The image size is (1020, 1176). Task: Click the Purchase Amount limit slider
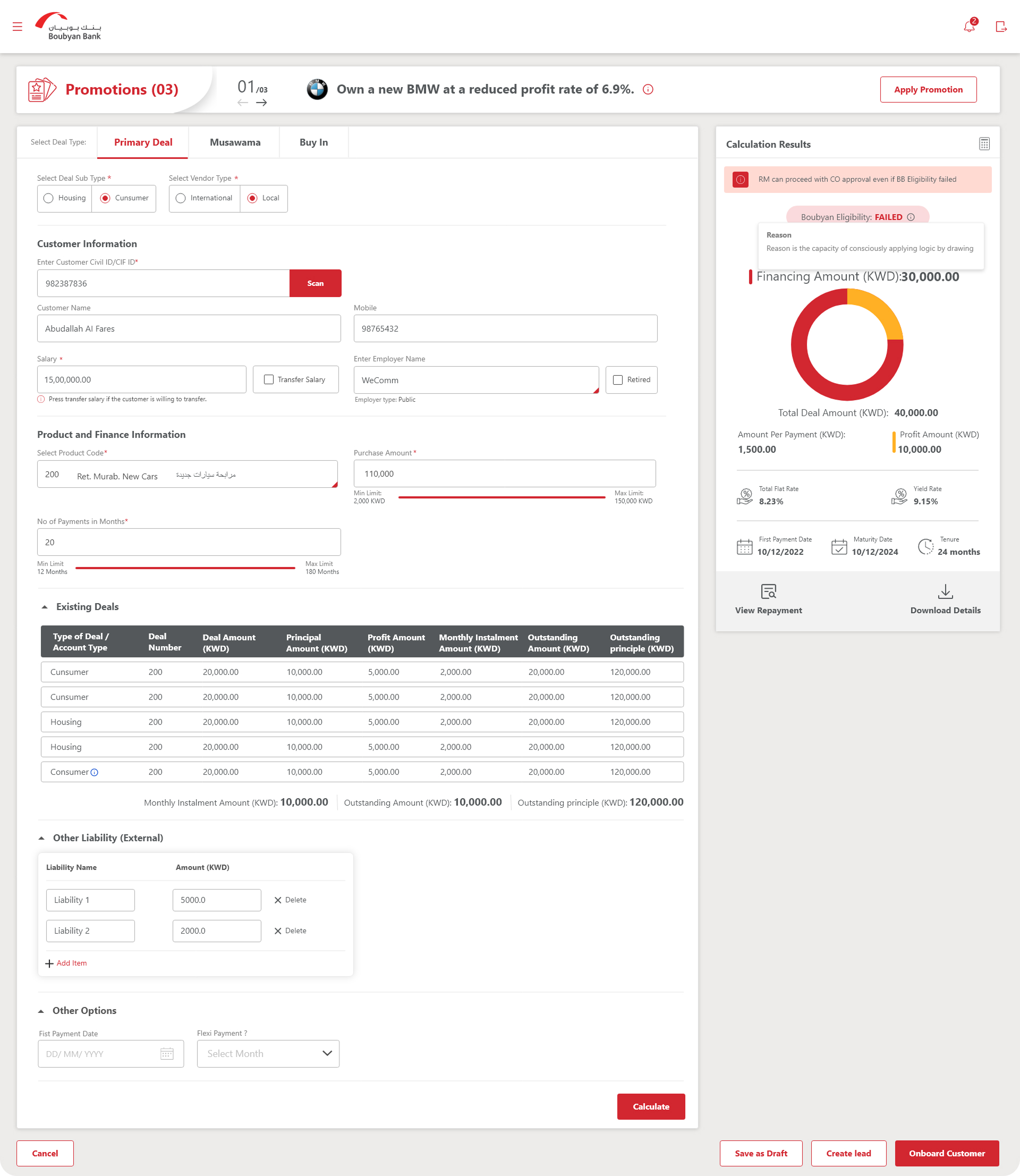click(x=501, y=497)
